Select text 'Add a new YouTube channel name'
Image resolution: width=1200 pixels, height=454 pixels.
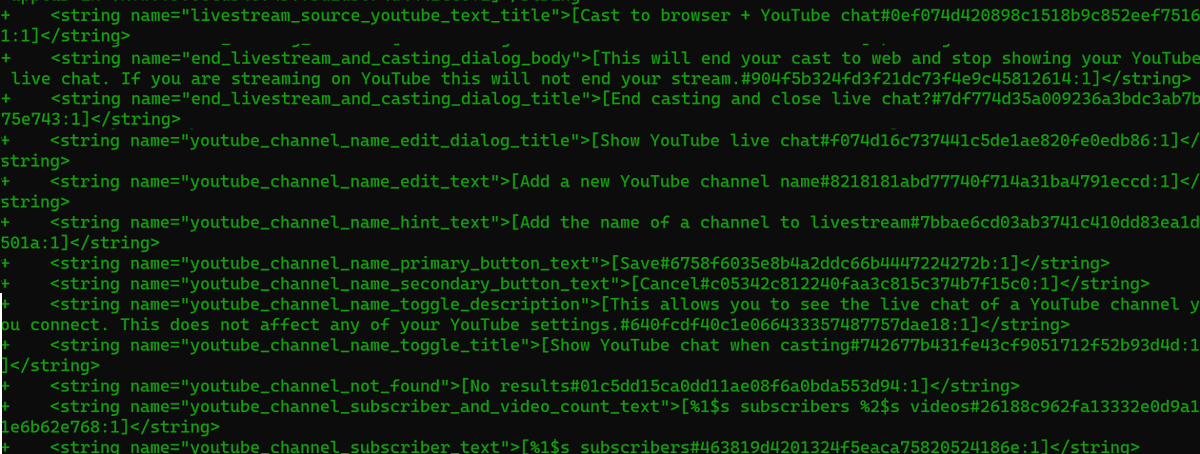(668, 181)
